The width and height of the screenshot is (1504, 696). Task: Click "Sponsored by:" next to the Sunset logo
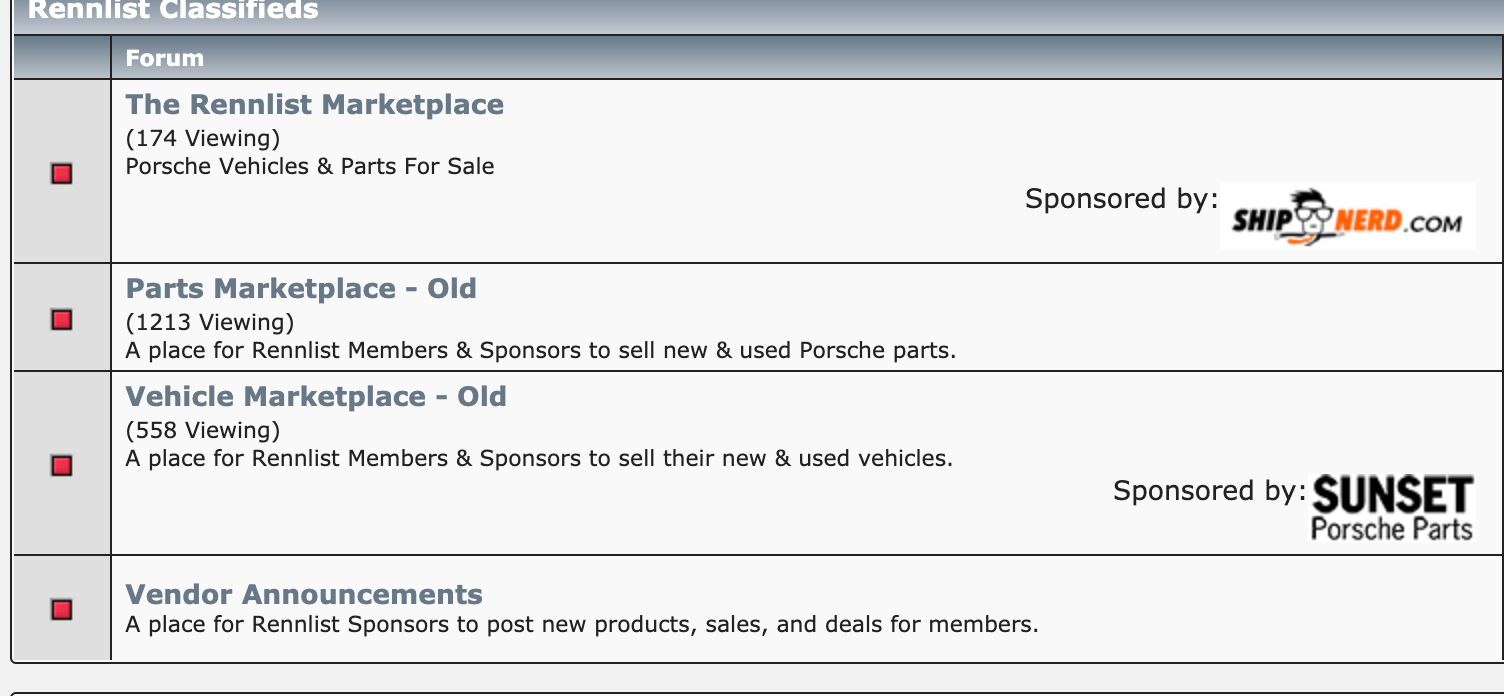(1209, 491)
